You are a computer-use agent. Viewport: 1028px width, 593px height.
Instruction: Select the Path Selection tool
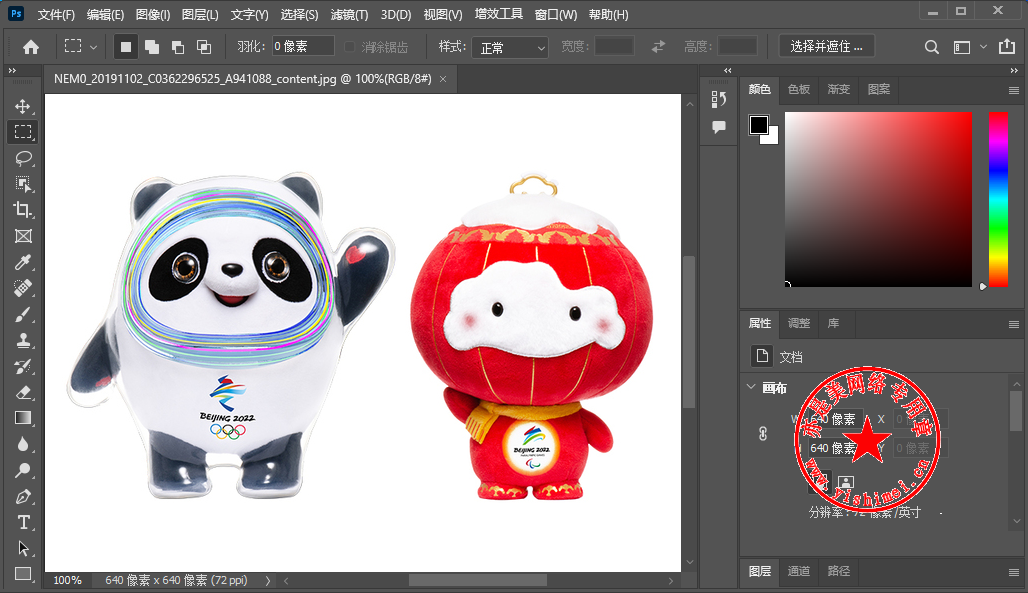[23, 548]
